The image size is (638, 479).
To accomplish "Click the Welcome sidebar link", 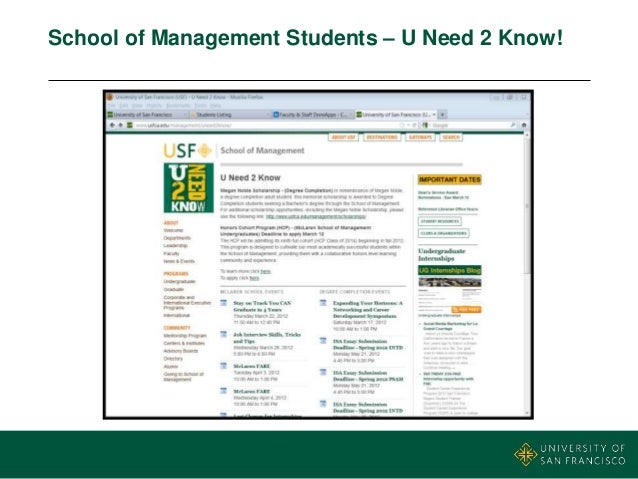I will pyautogui.click(x=173, y=230).
